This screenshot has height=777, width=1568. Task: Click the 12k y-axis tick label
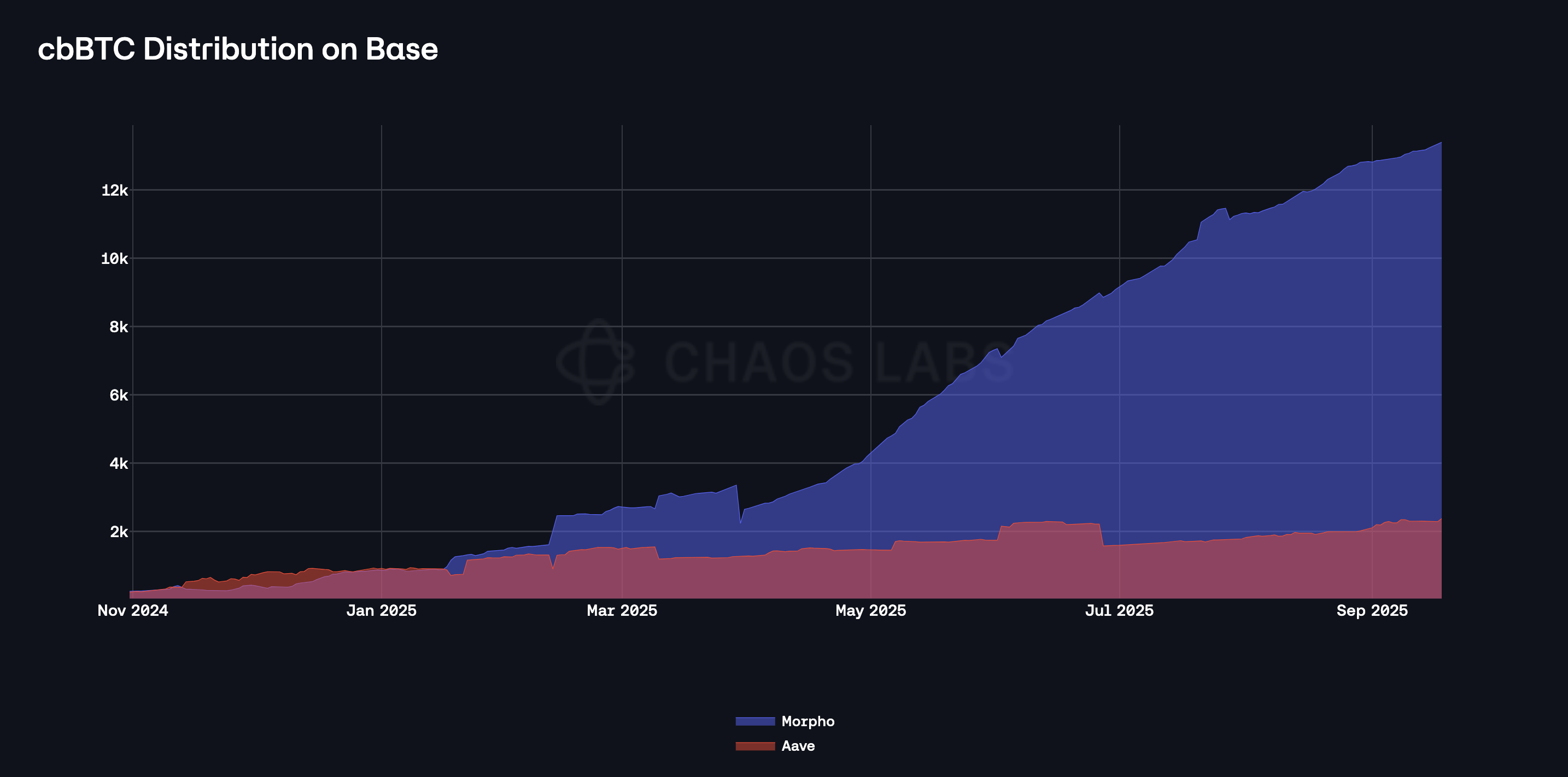pyautogui.click(x=114, y=191)
